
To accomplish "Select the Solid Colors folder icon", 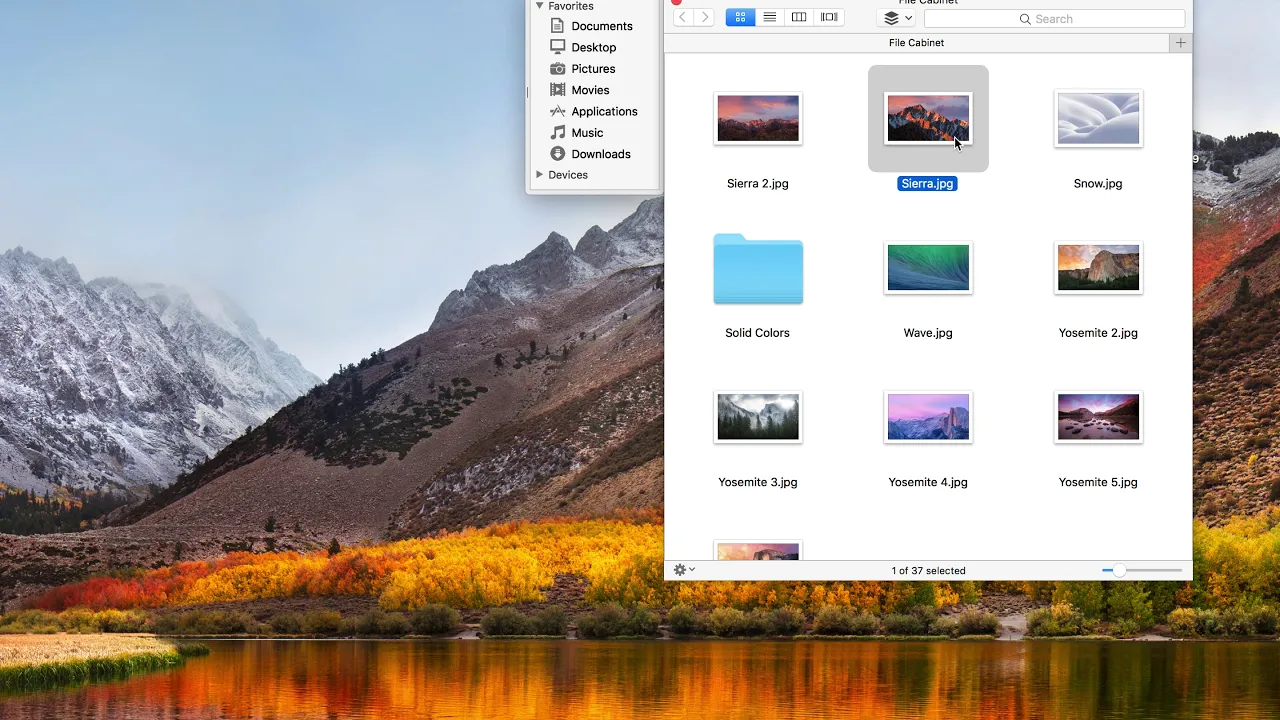I will point(758,268).
